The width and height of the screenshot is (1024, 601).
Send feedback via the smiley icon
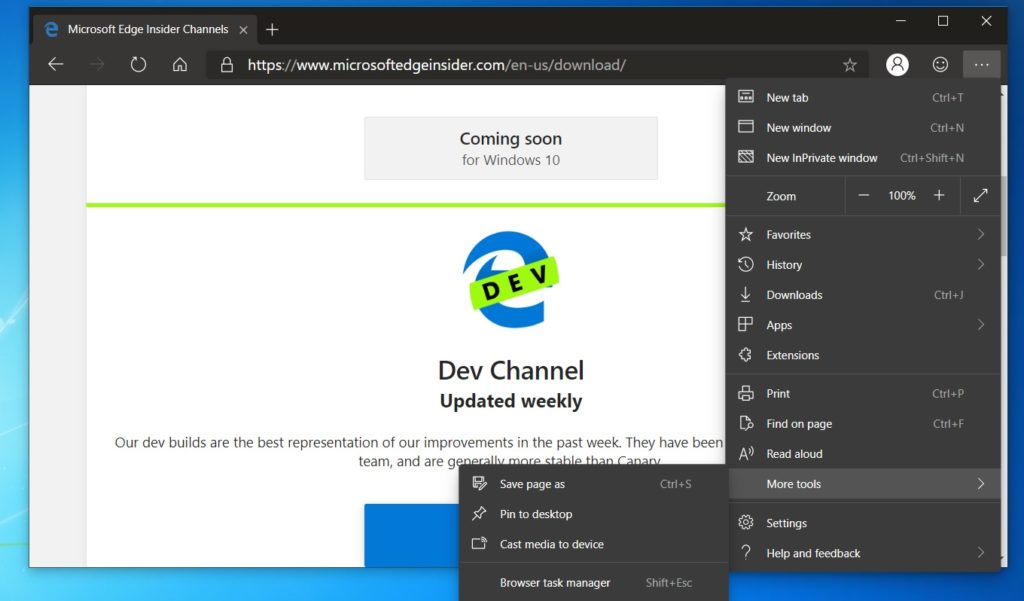[x=940, y=64]
